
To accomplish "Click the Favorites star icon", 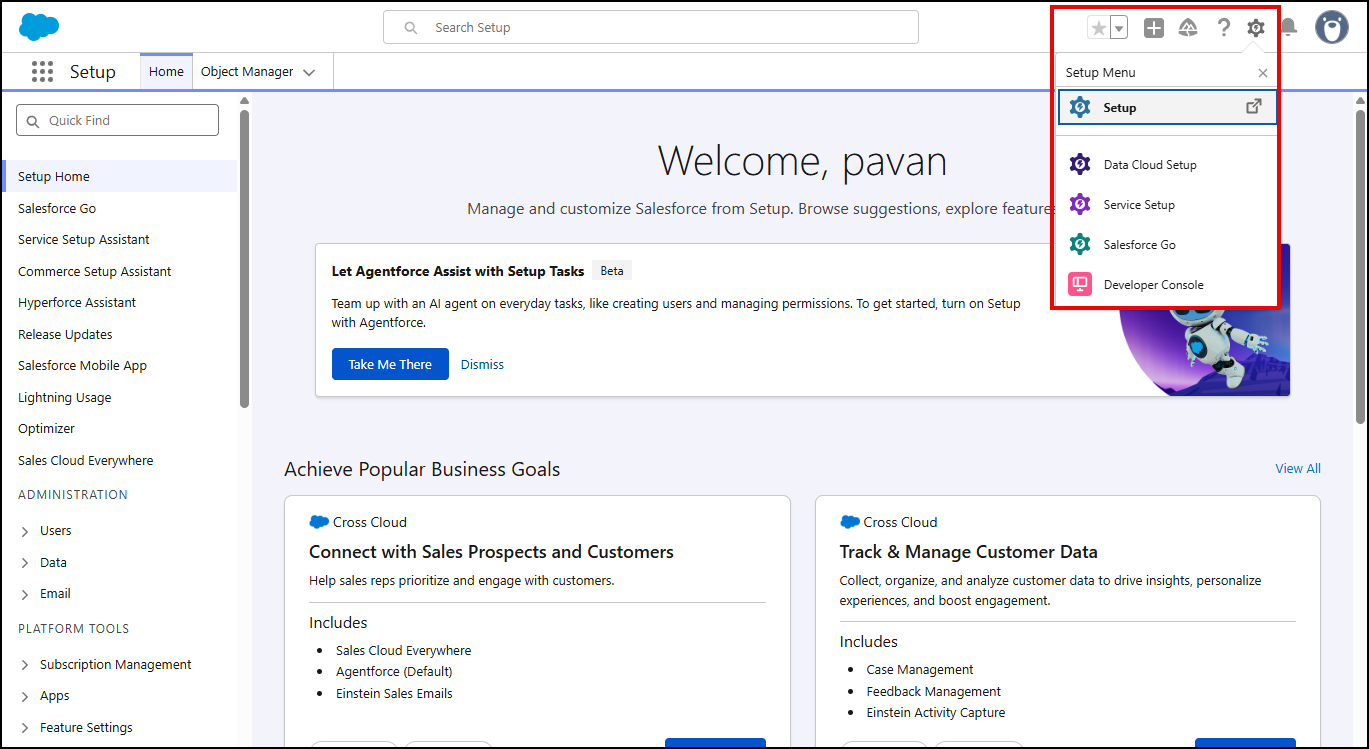I will [x=1099, y=28].
